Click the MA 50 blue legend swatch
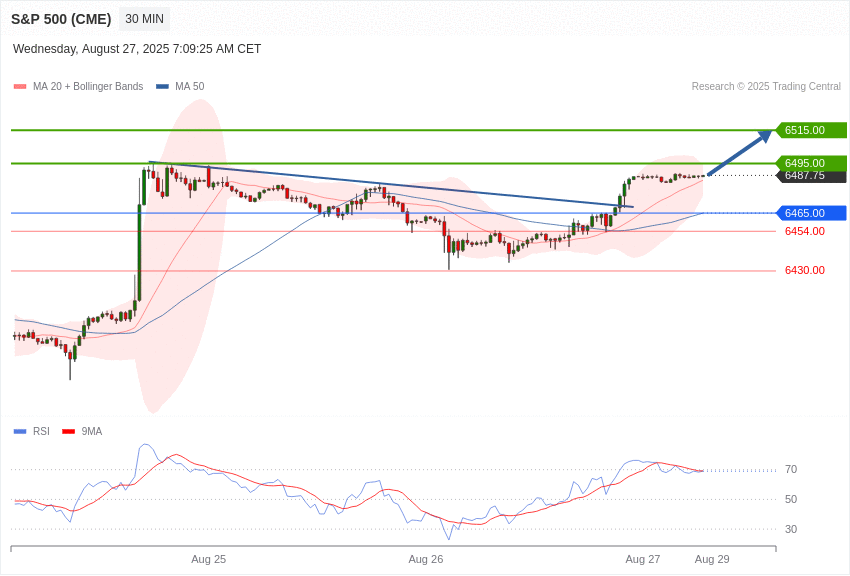 [x=162, y=87]
